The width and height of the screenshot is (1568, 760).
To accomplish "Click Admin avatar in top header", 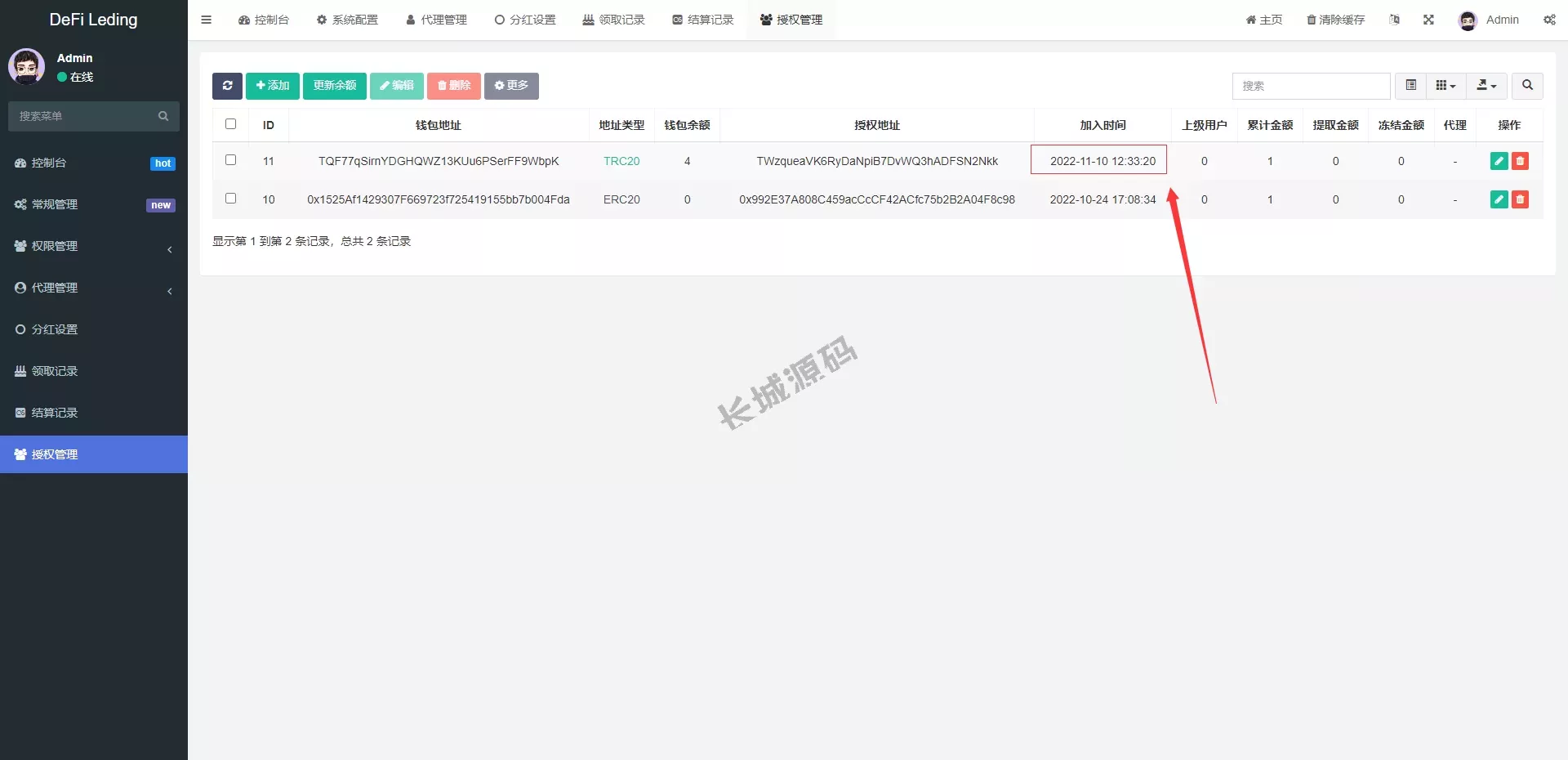I will click(1468, 20).
